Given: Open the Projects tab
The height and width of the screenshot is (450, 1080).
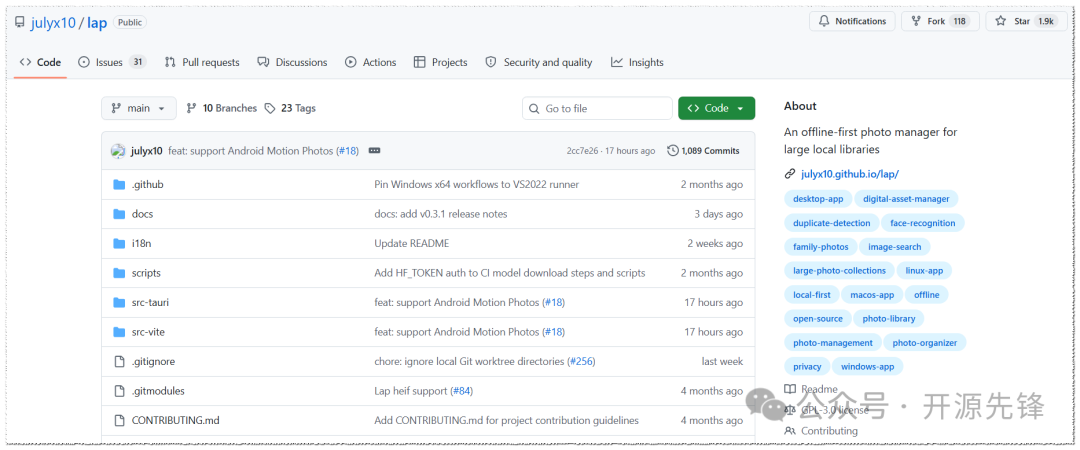Looking at the screenshot, I should 441,62.
